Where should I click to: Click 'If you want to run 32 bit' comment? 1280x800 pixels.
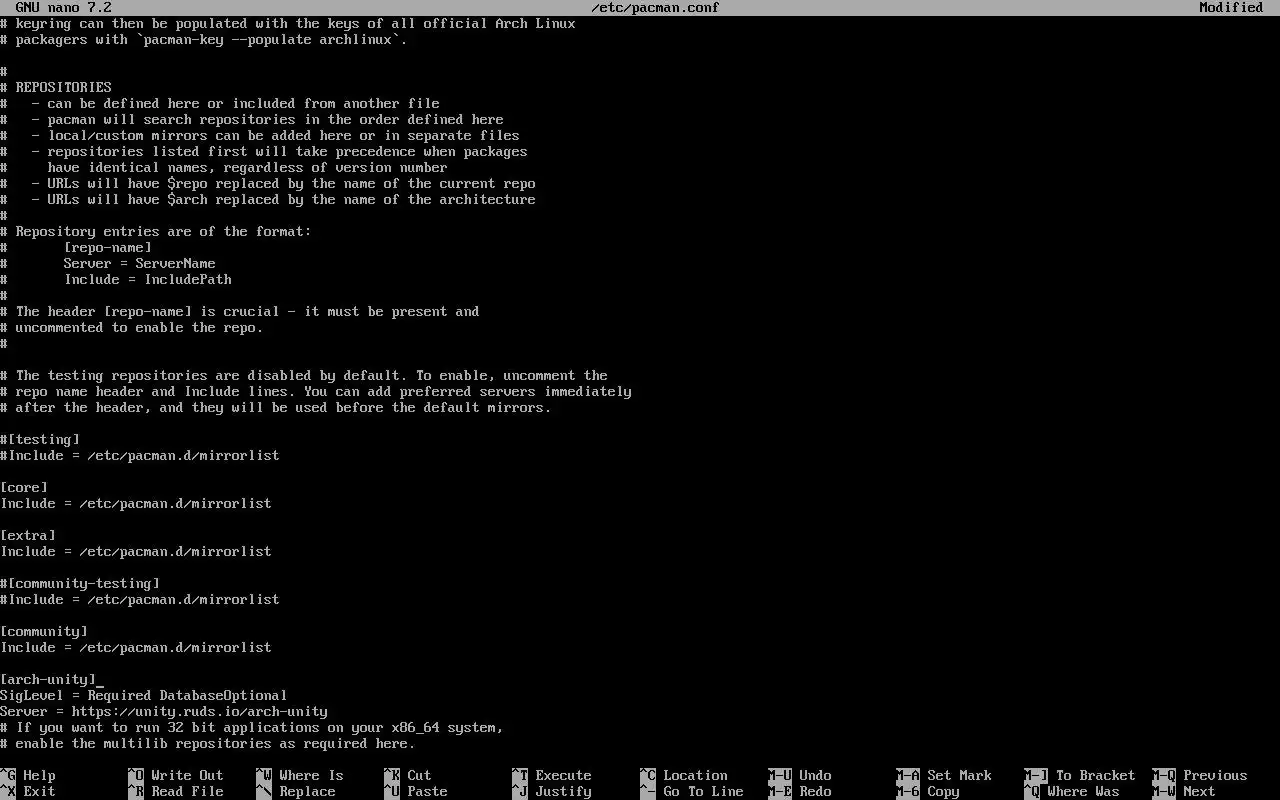(x=252, y=727)
